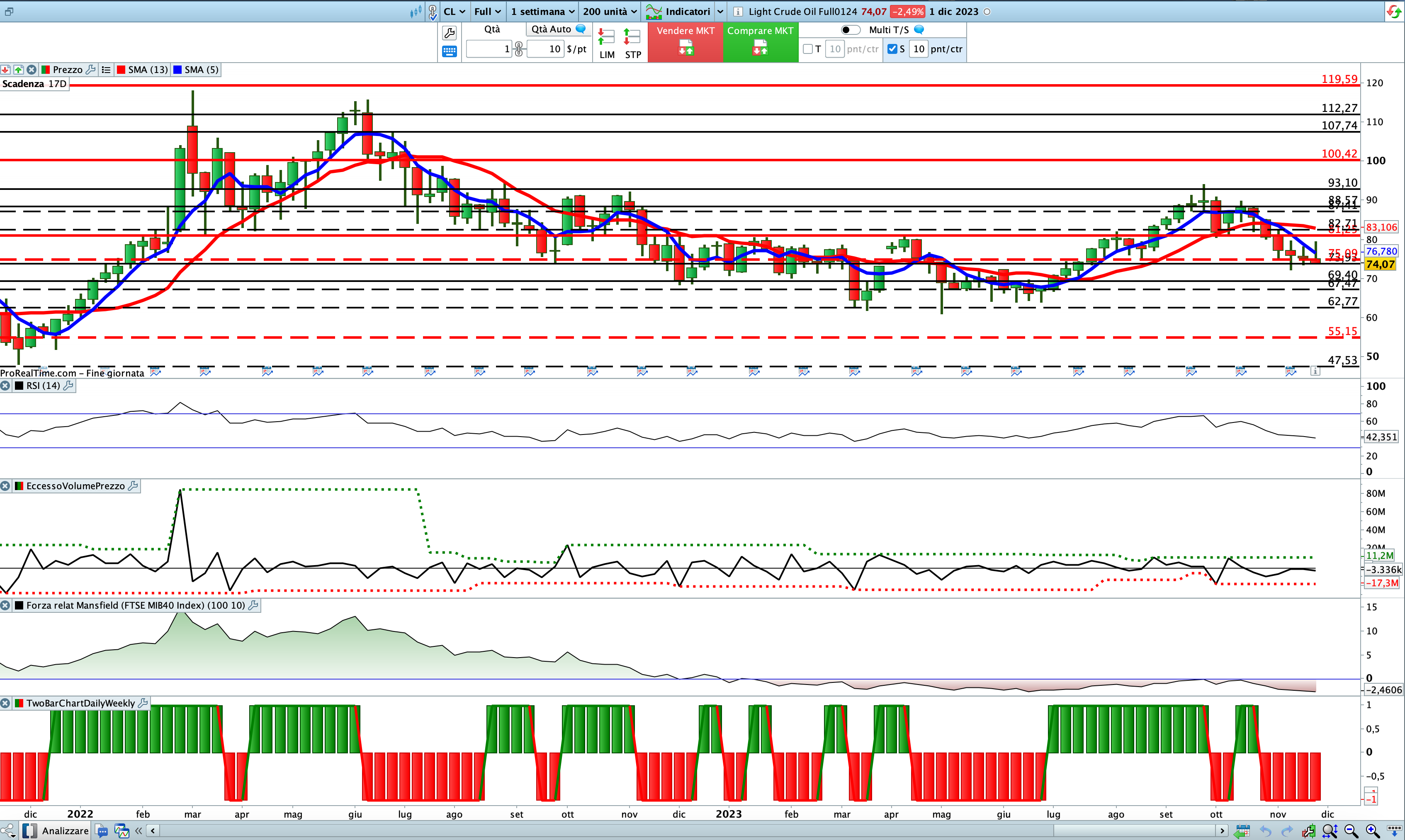
Task: Close the RSI (14) indicator panel
Action: (x=5, y=386)
